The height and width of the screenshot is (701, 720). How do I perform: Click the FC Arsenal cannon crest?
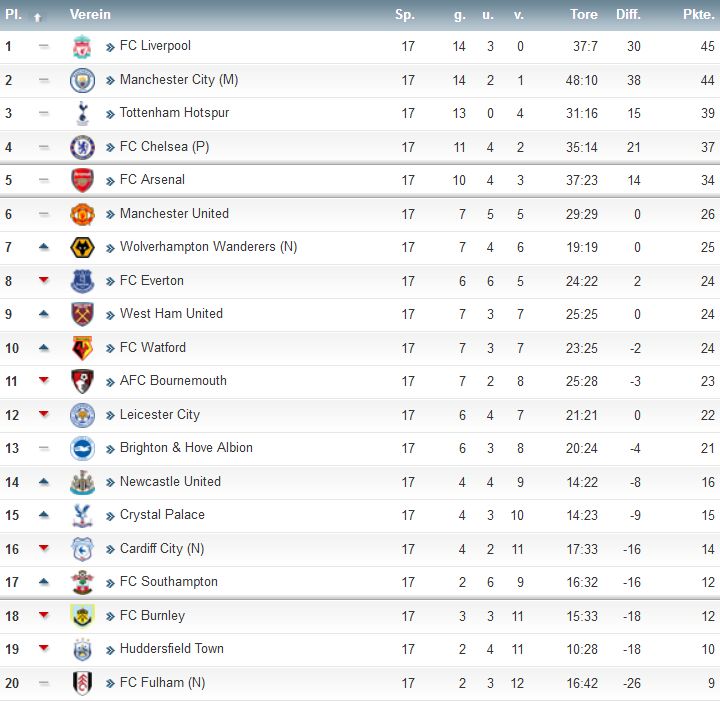[x=82, y=180]
